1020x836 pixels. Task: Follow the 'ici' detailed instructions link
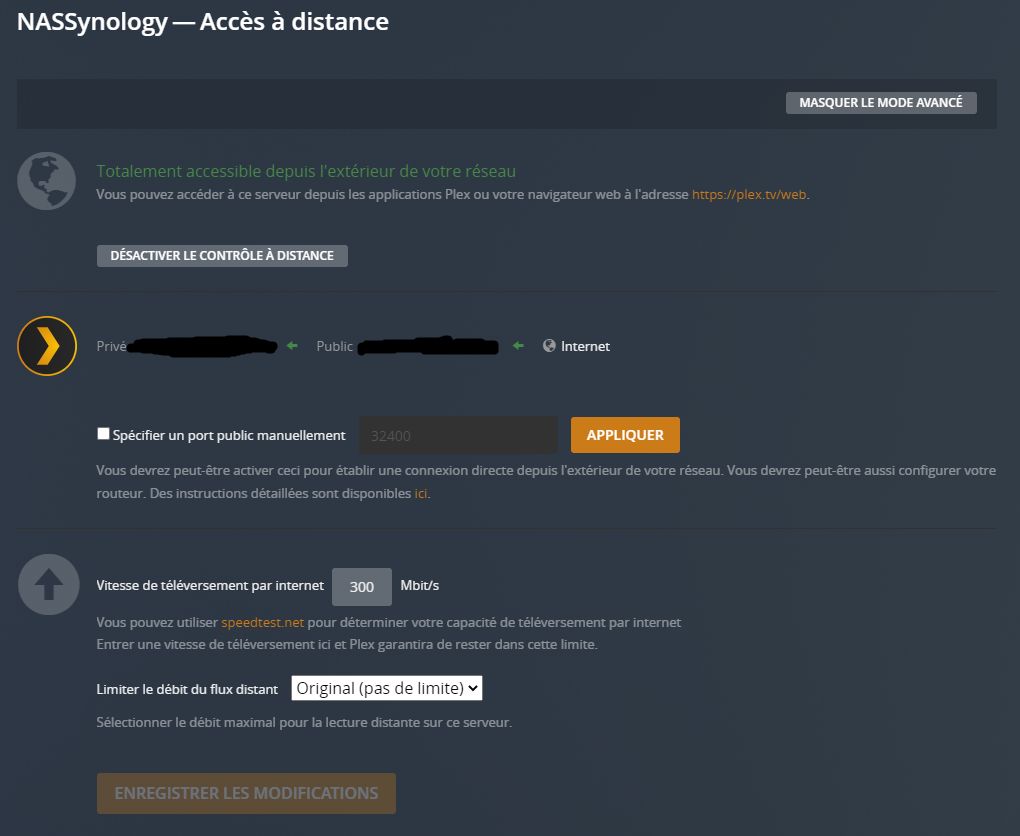[x=421, y=493]
